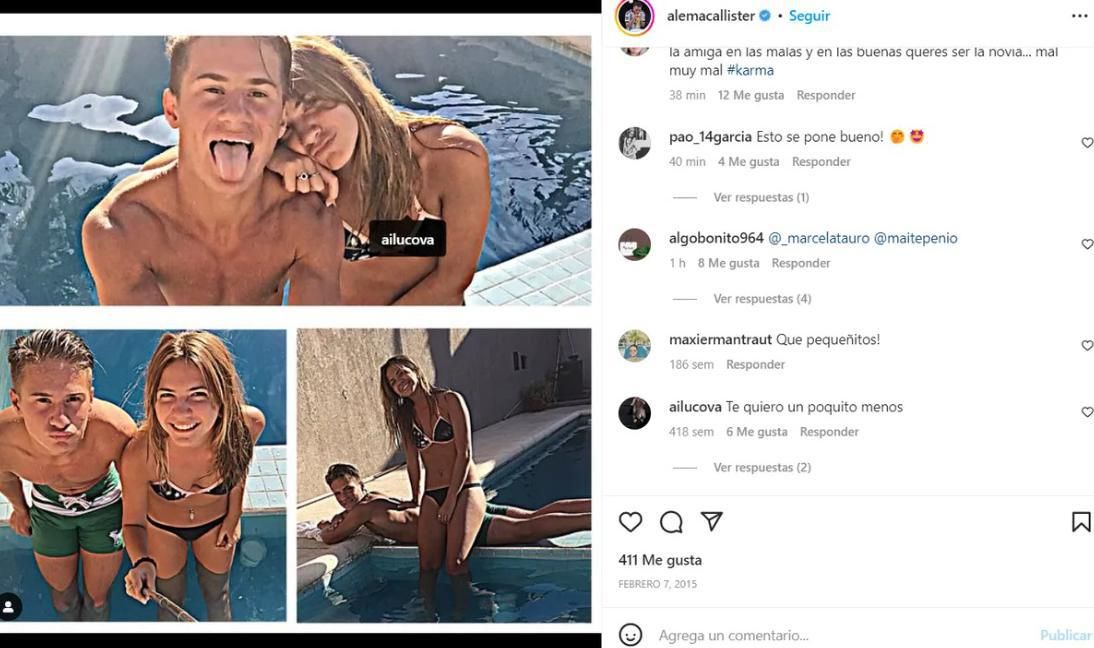Screen dimensions: 1094x648
Task: Expand "Ver respuestas (1)" under pao_14garcia
Action: [x=761, y=198]
